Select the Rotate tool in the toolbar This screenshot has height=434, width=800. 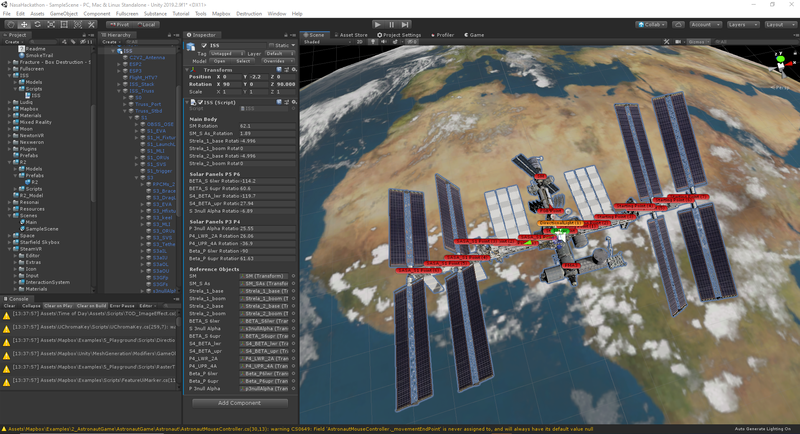coord(38,24)
